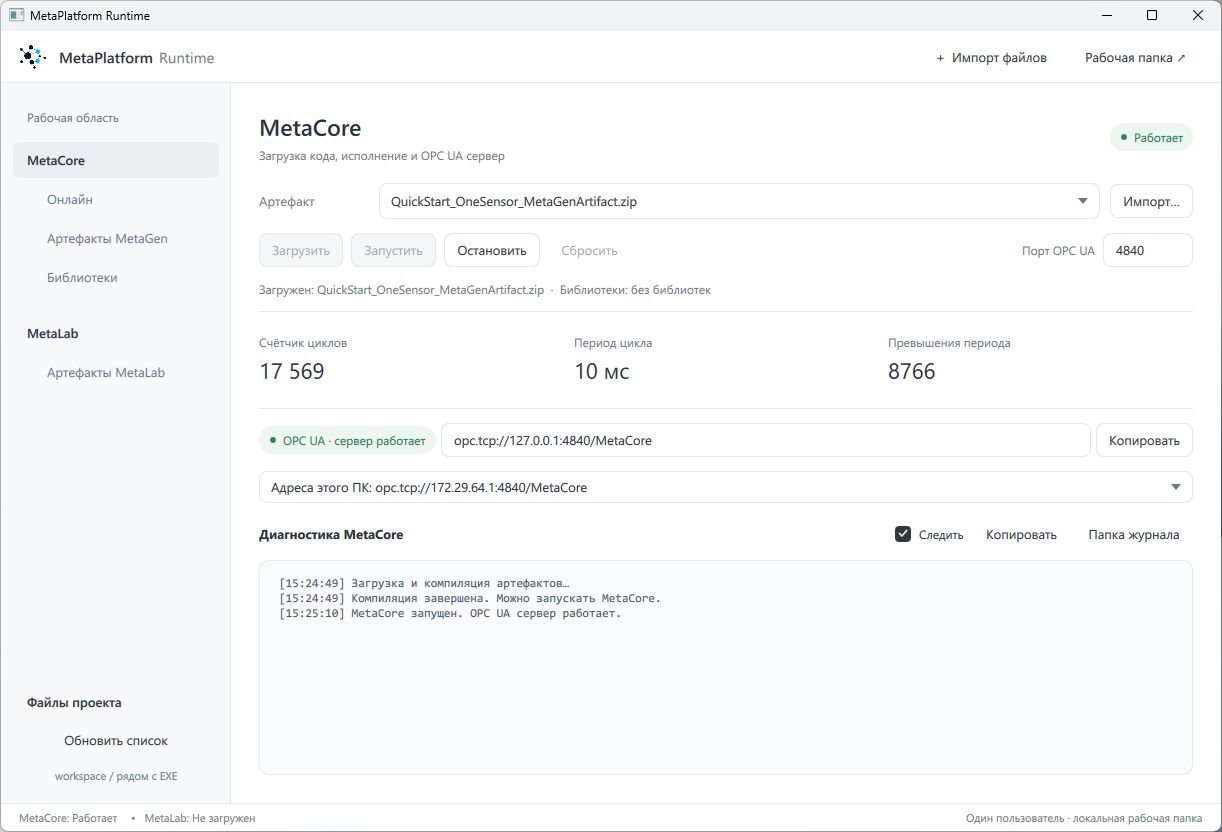Click the Счётчик циклов value 17 569
This screenshot has width=1222, height=832.
pyautogui.click(x=292, y=371)
